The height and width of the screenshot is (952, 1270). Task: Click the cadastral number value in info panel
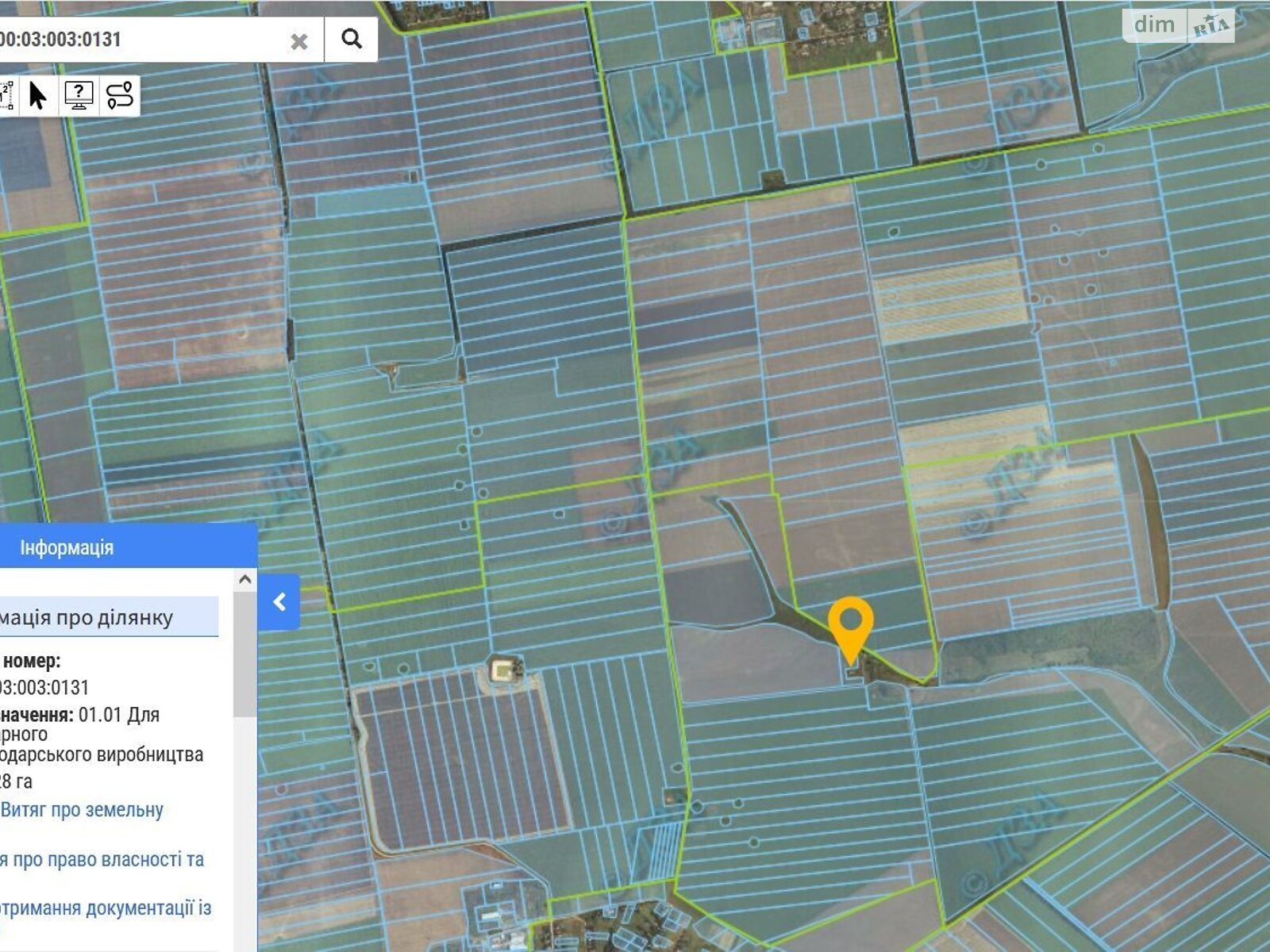(44, 687)
